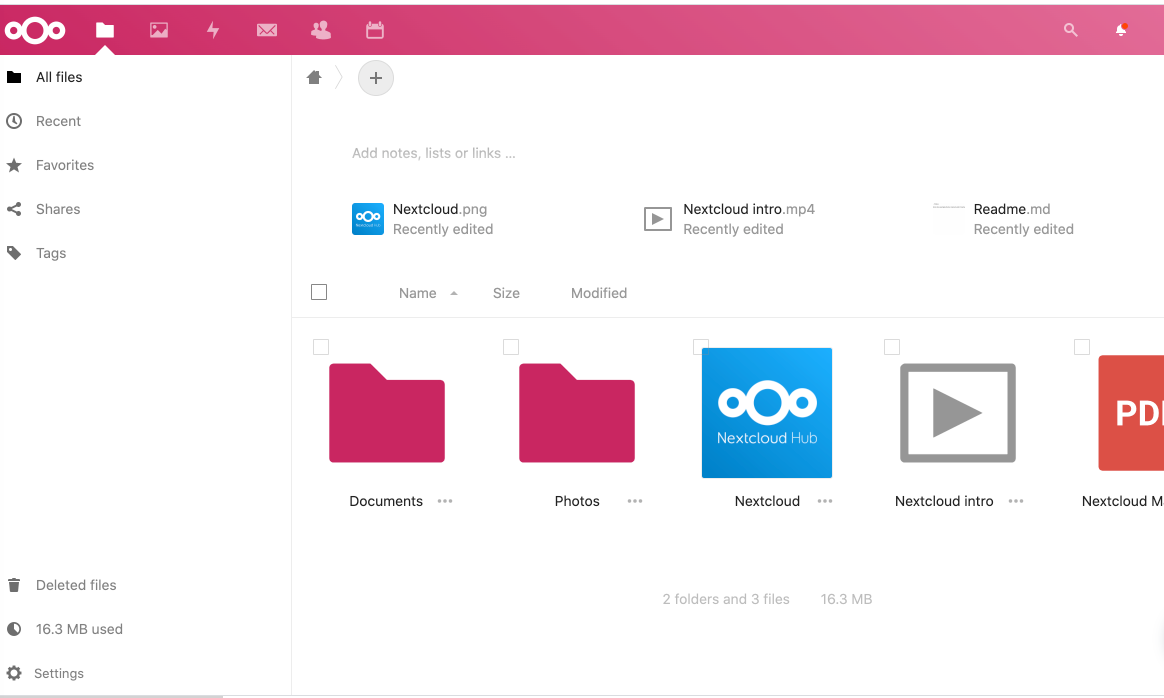The width and height of the screenshot is (1164, 698).
Task: Open the Photos app icon in header
Action: (159, 30)
